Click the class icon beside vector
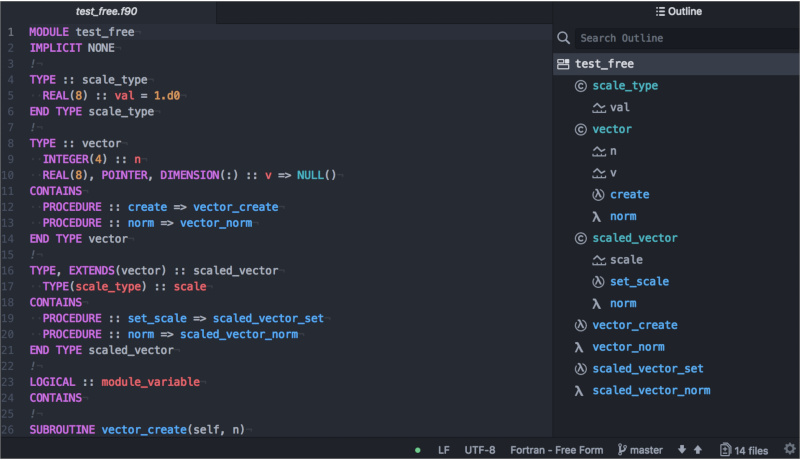The width and height of the screenshot is (800, 460). coord(581,130)
